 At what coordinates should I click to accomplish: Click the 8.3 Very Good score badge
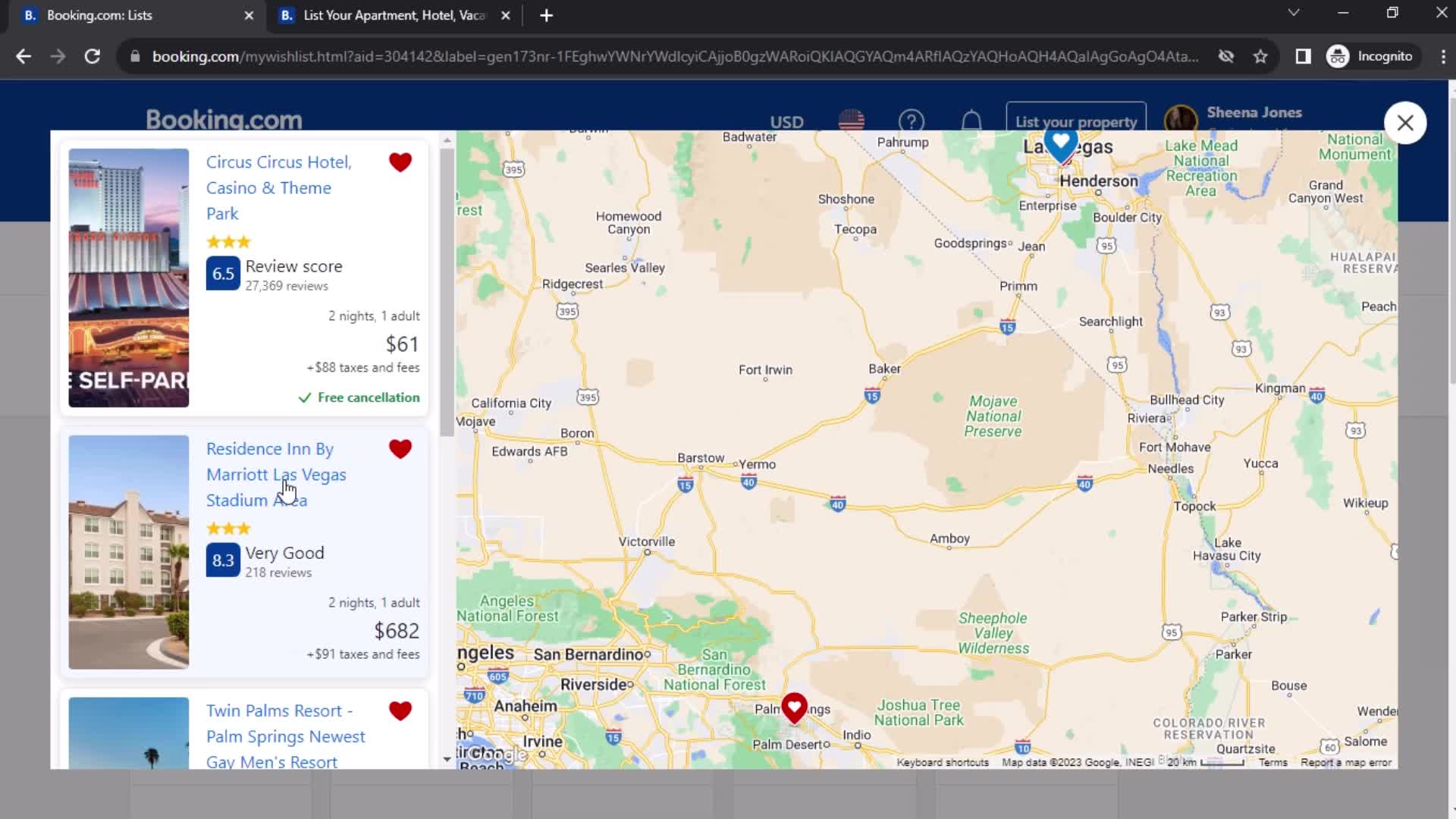[x=223, y=560]
